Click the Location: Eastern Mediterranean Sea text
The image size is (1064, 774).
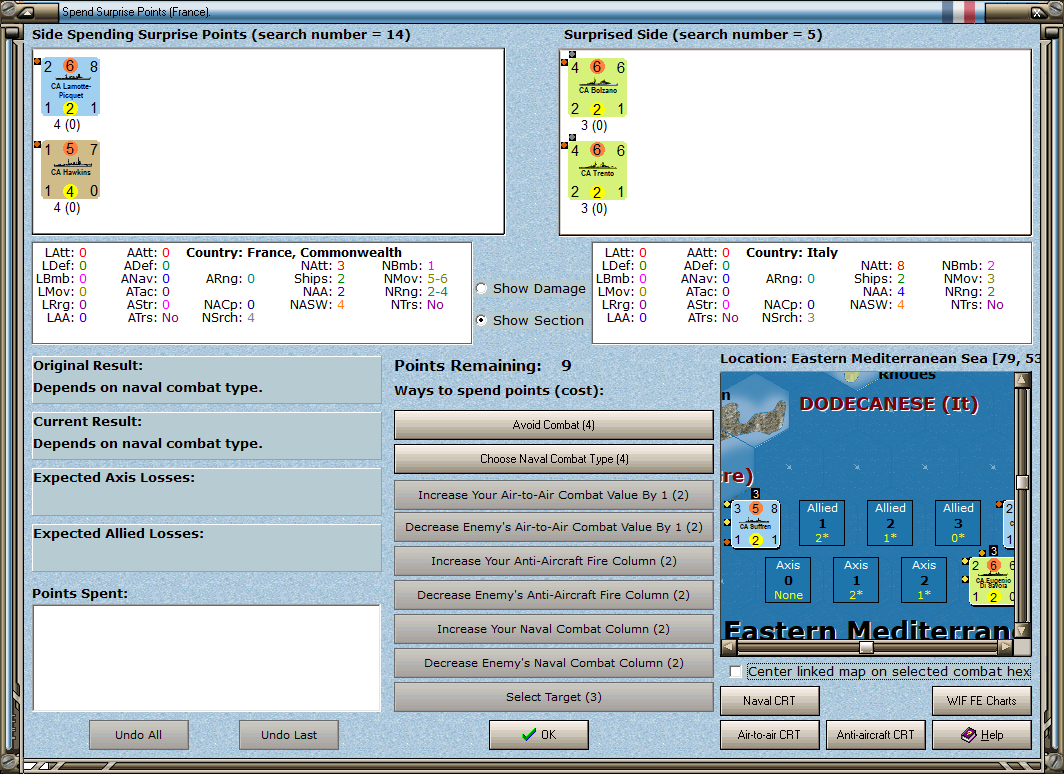click(x=880, y=359)
